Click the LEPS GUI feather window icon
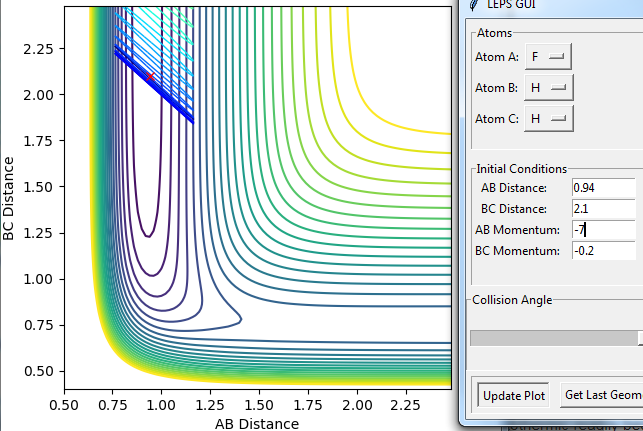 tap(474, 5)
